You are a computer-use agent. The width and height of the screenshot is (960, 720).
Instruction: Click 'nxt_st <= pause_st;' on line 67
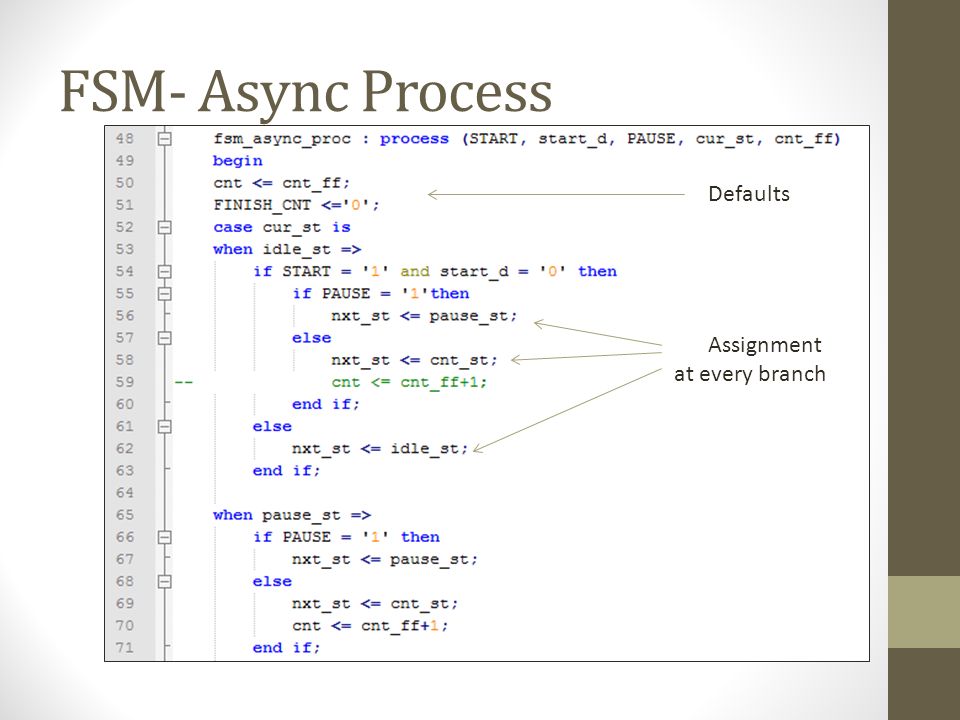point(385,560)
